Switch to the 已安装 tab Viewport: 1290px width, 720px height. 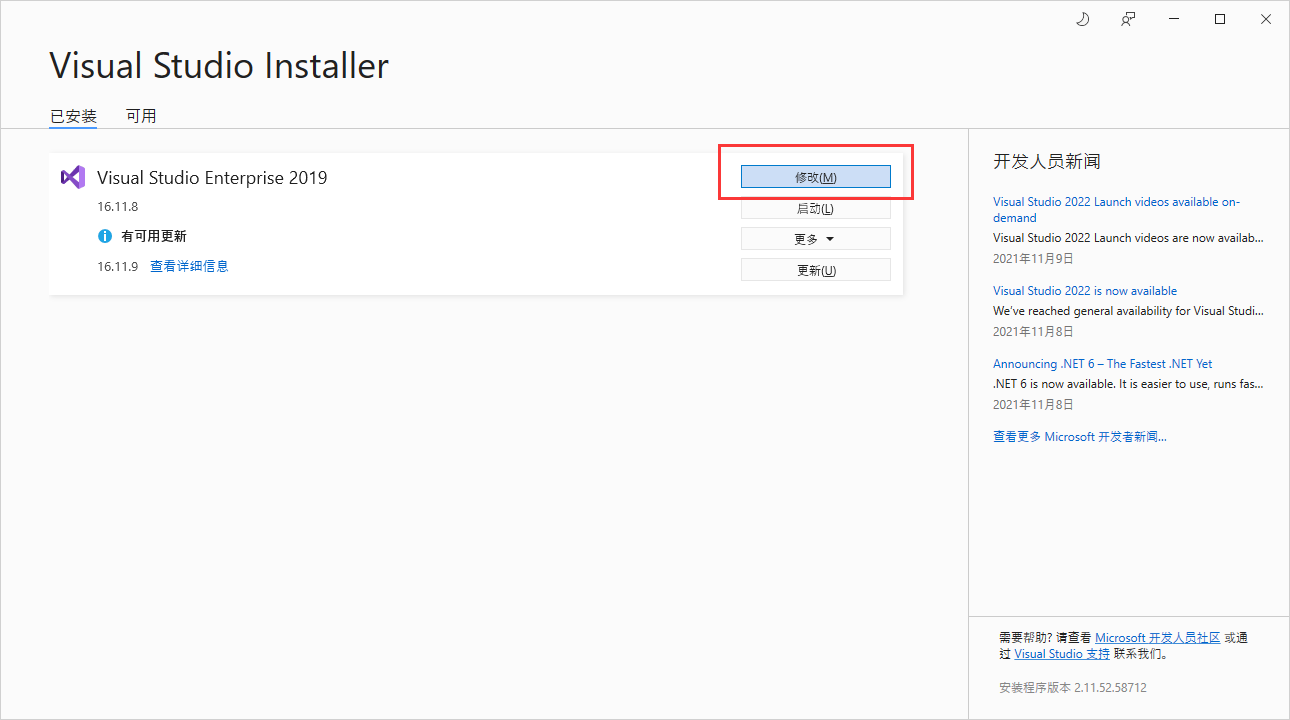click(x=73, y=116)
